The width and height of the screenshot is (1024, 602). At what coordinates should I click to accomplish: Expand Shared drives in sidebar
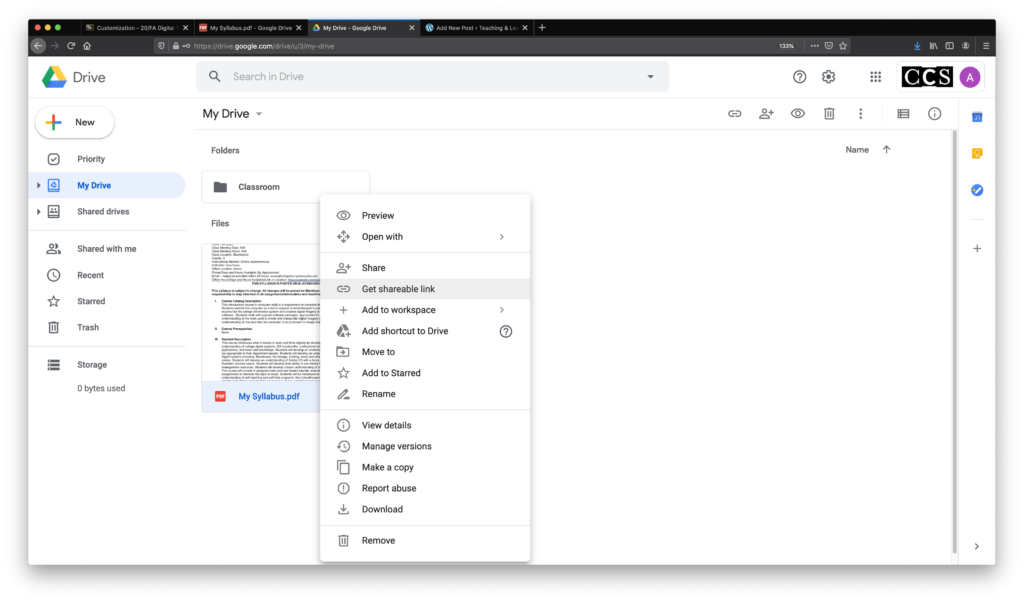coord(39,212)
